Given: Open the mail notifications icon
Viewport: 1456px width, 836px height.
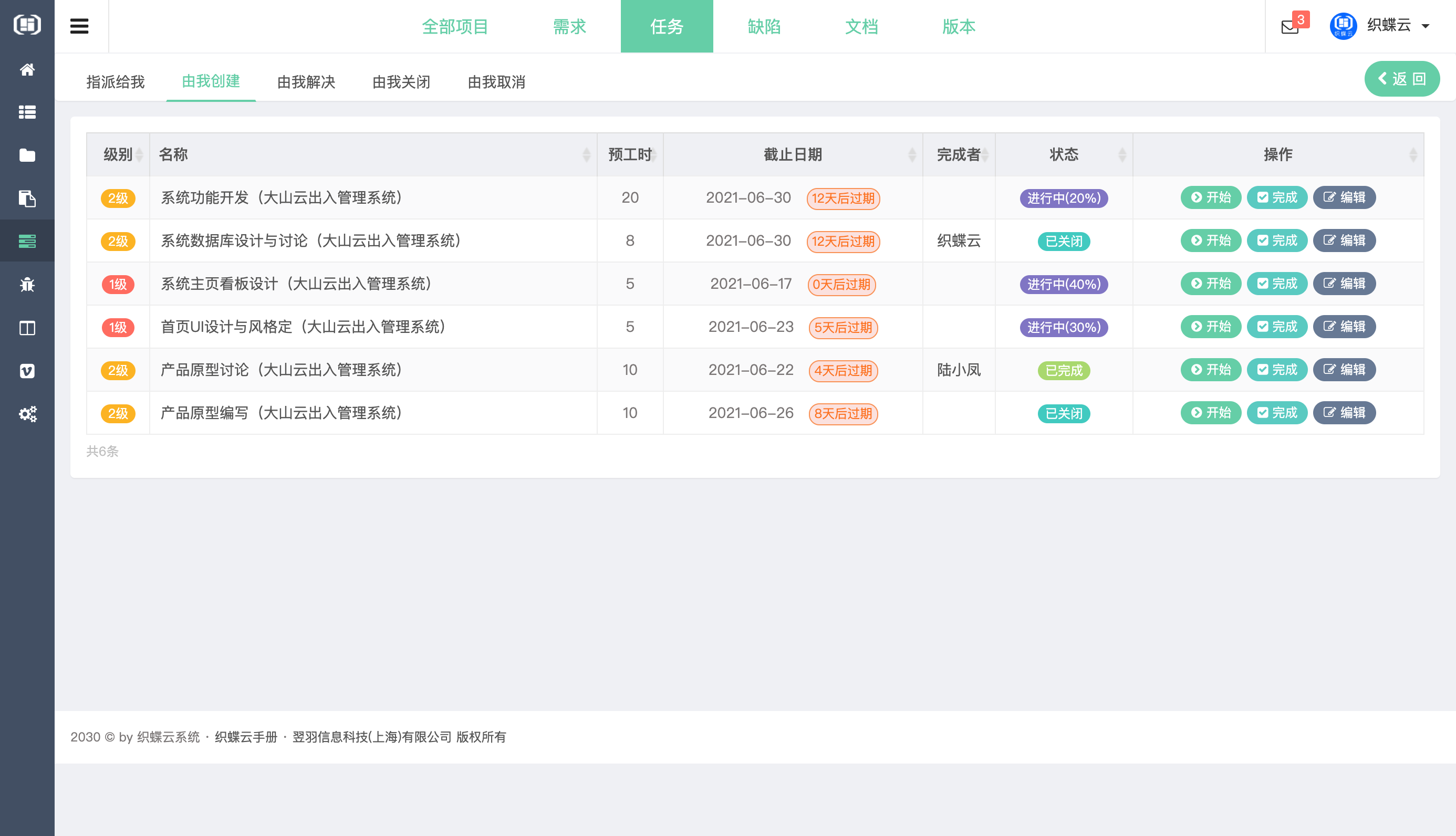Looking at the screenshot, I should pos(1289,26).
